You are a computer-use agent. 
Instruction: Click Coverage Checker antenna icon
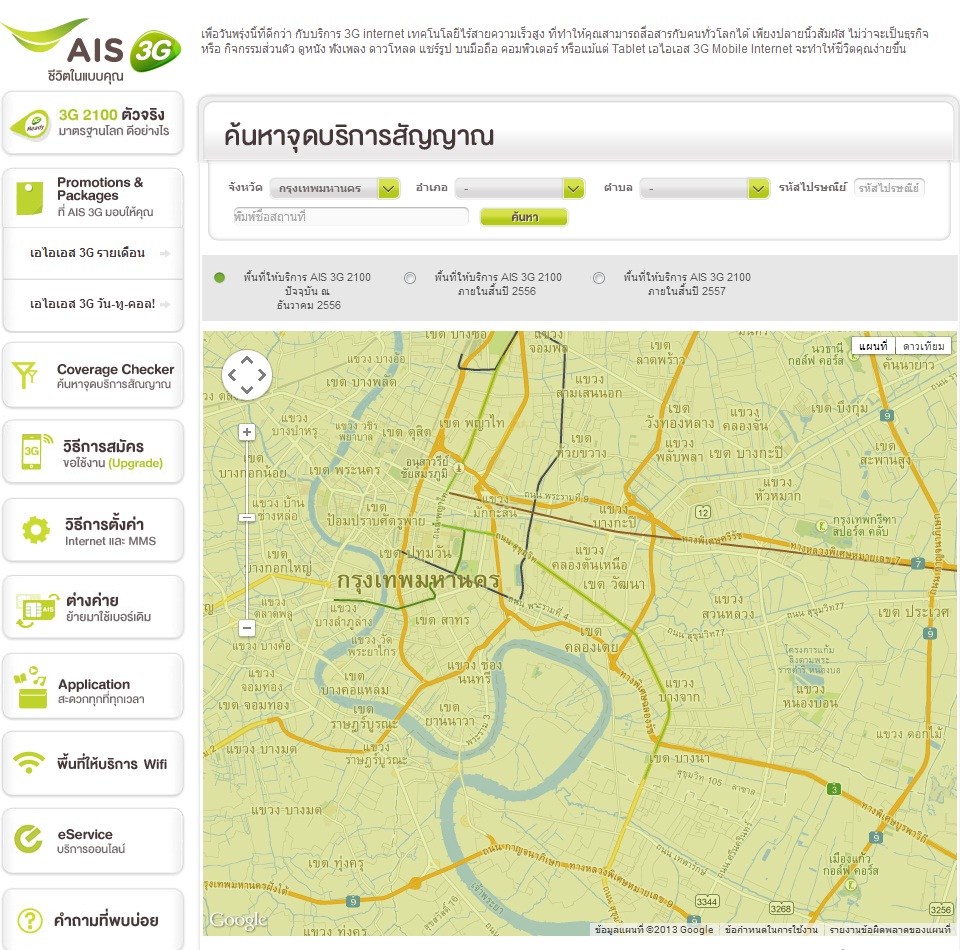coord(25,375)
